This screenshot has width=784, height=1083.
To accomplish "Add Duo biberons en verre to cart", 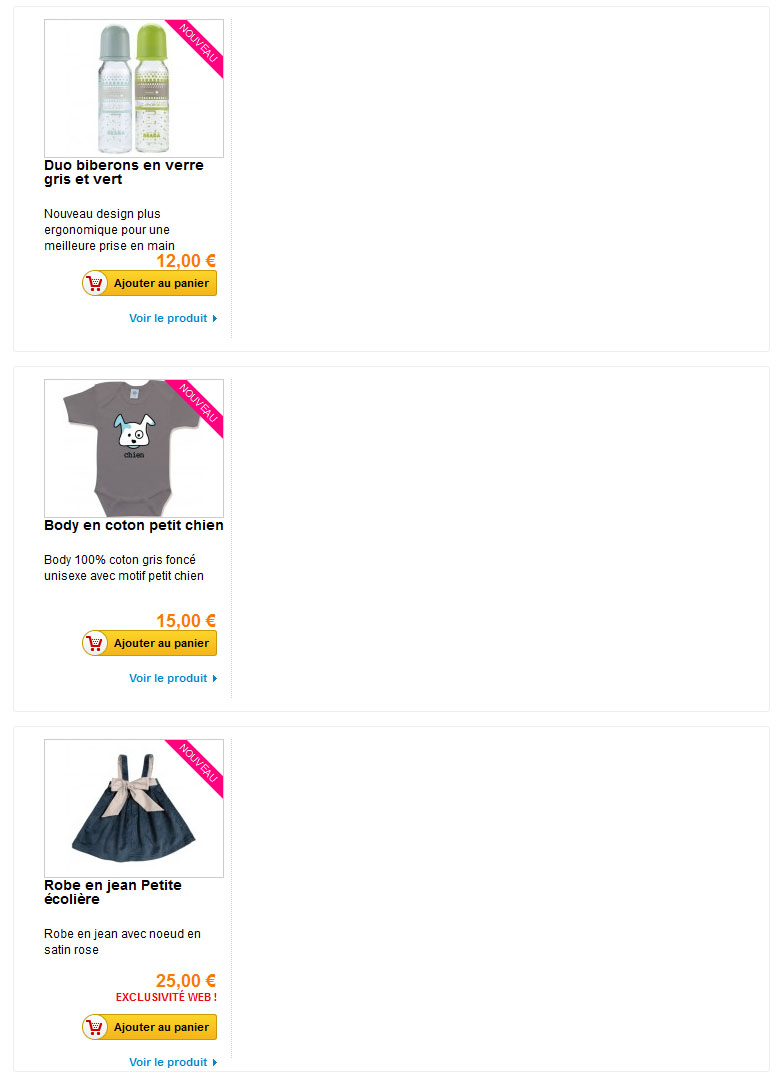I will (x=149, y=283).
